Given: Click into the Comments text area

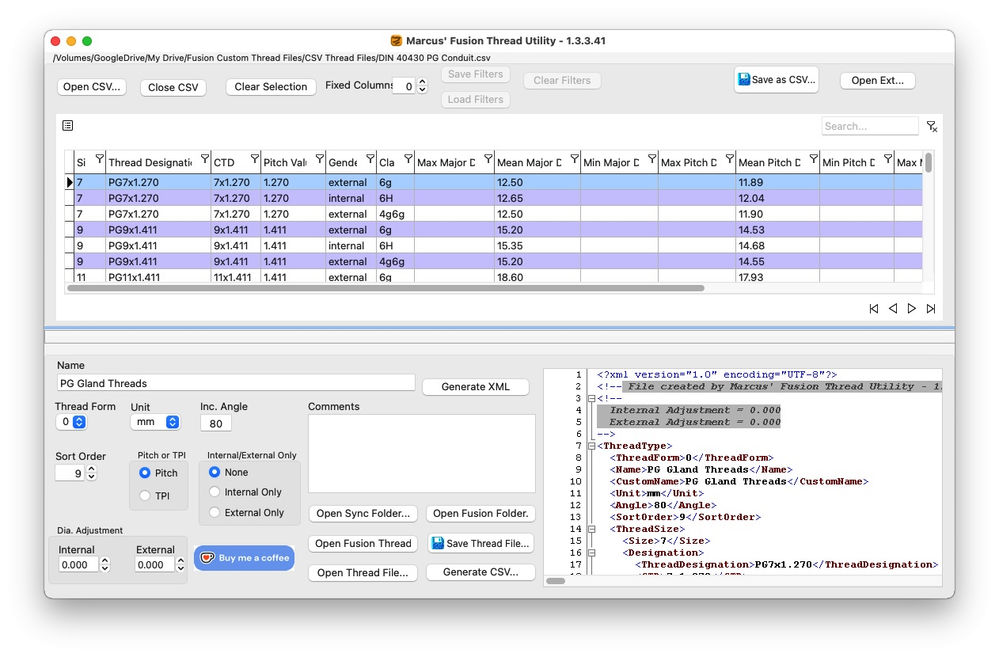Looking at the screenshot, I should pos(422,454).
